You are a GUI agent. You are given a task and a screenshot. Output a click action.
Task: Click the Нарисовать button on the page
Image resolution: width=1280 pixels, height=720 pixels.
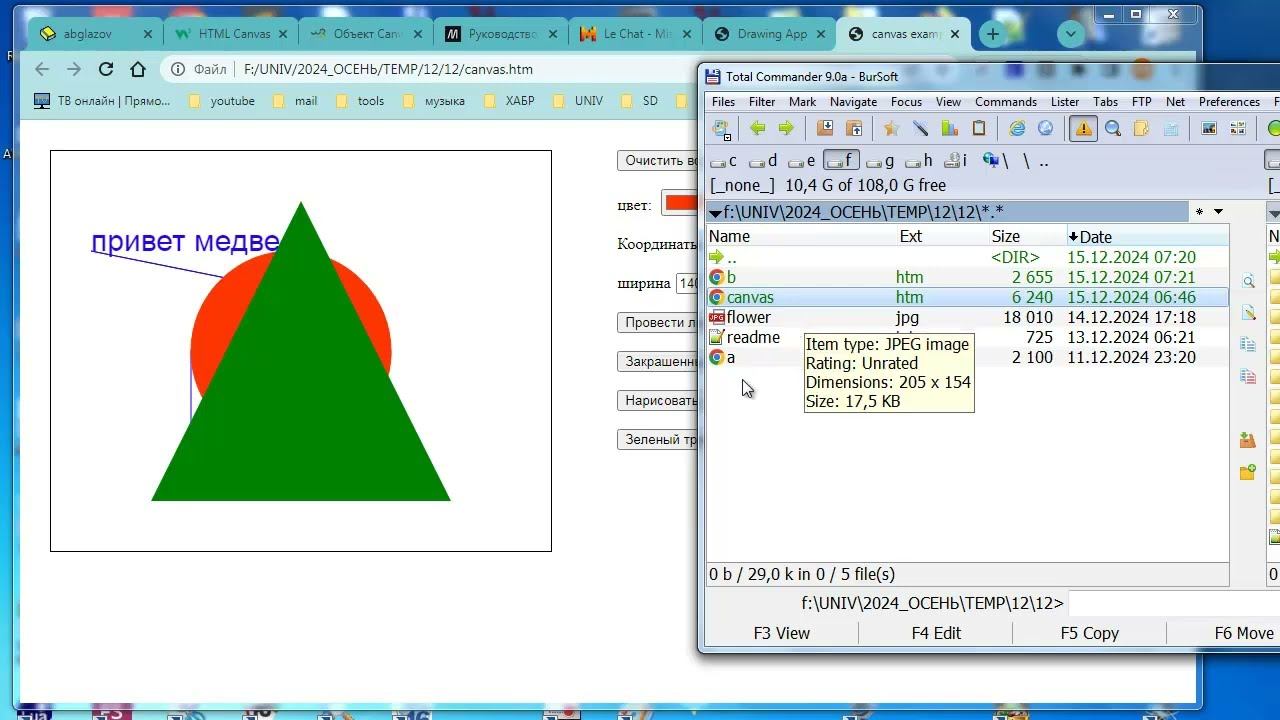point(657,401)
